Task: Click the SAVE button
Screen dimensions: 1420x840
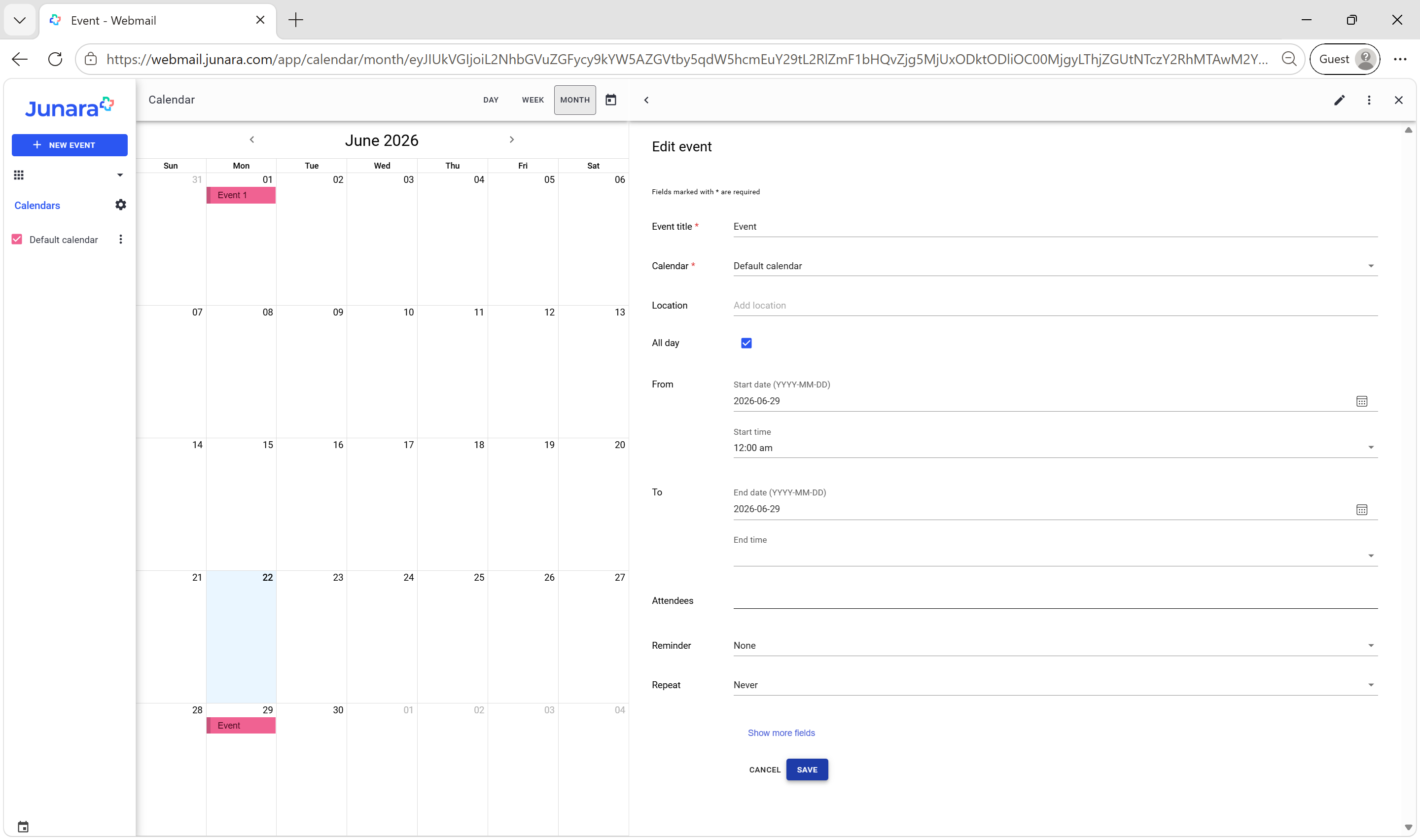Action: point(807,770)
